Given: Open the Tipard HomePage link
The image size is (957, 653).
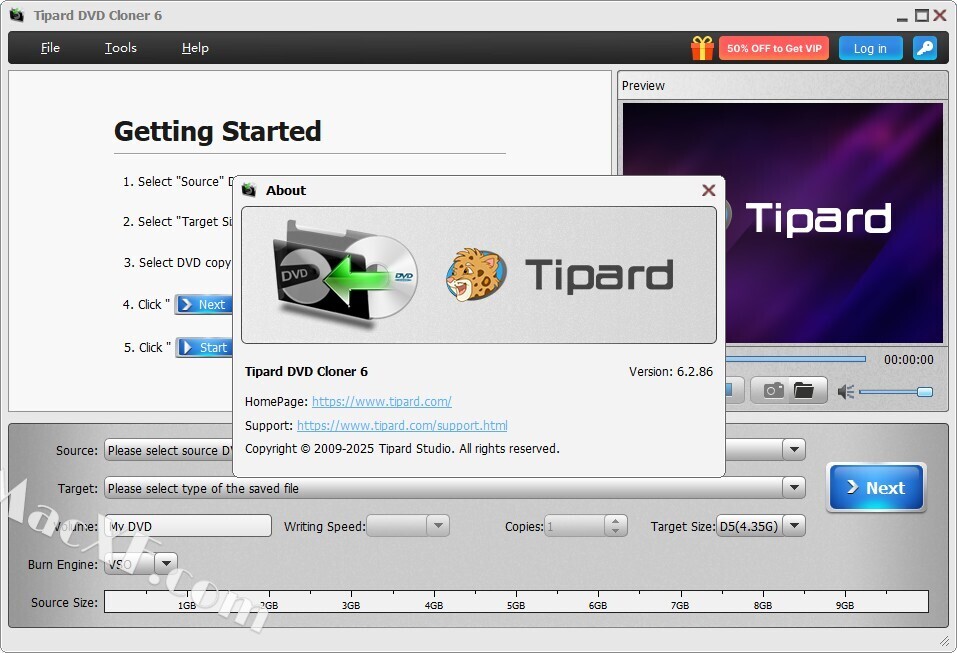Looking at the screenshot, I should (x=381, y=402).
